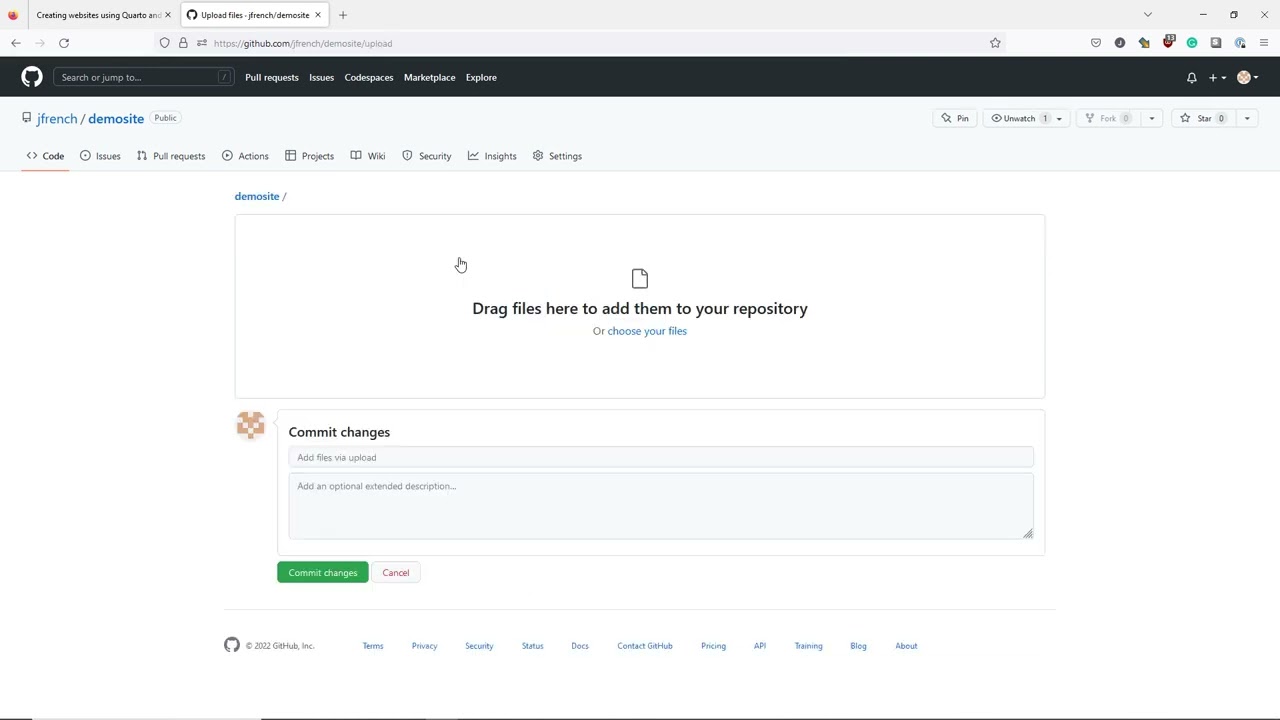
Task: Open the jfrench owner link
Action: (57, 119)
